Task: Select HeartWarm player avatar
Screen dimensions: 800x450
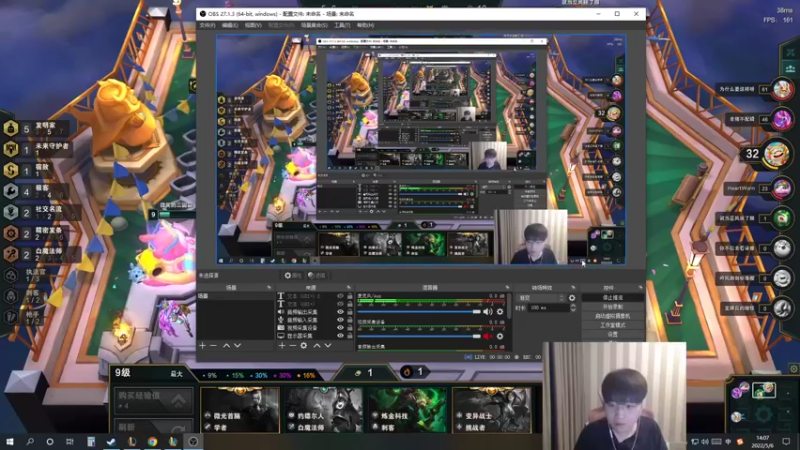Action: pyautogui.click(x=782, y=188)
